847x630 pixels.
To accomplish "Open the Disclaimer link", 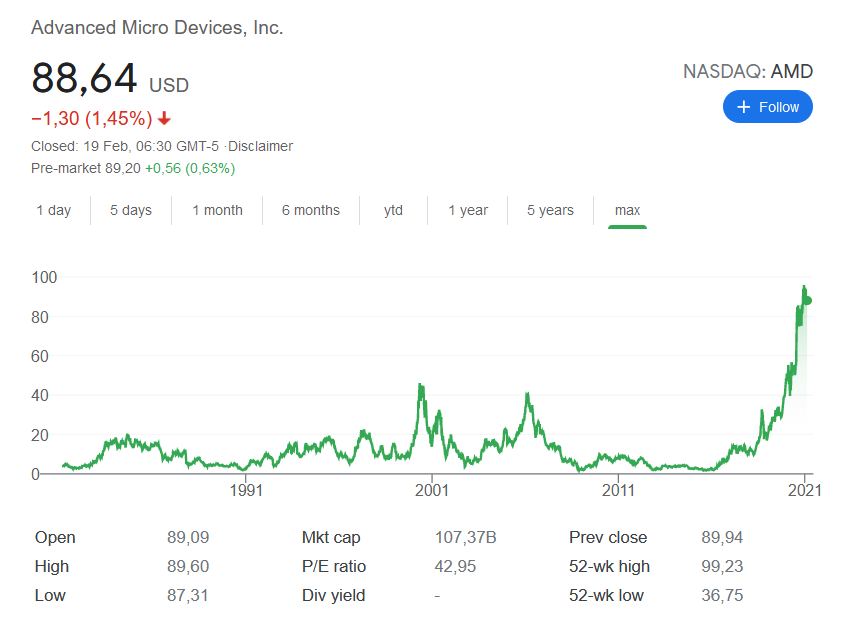I will pos(260,146).
